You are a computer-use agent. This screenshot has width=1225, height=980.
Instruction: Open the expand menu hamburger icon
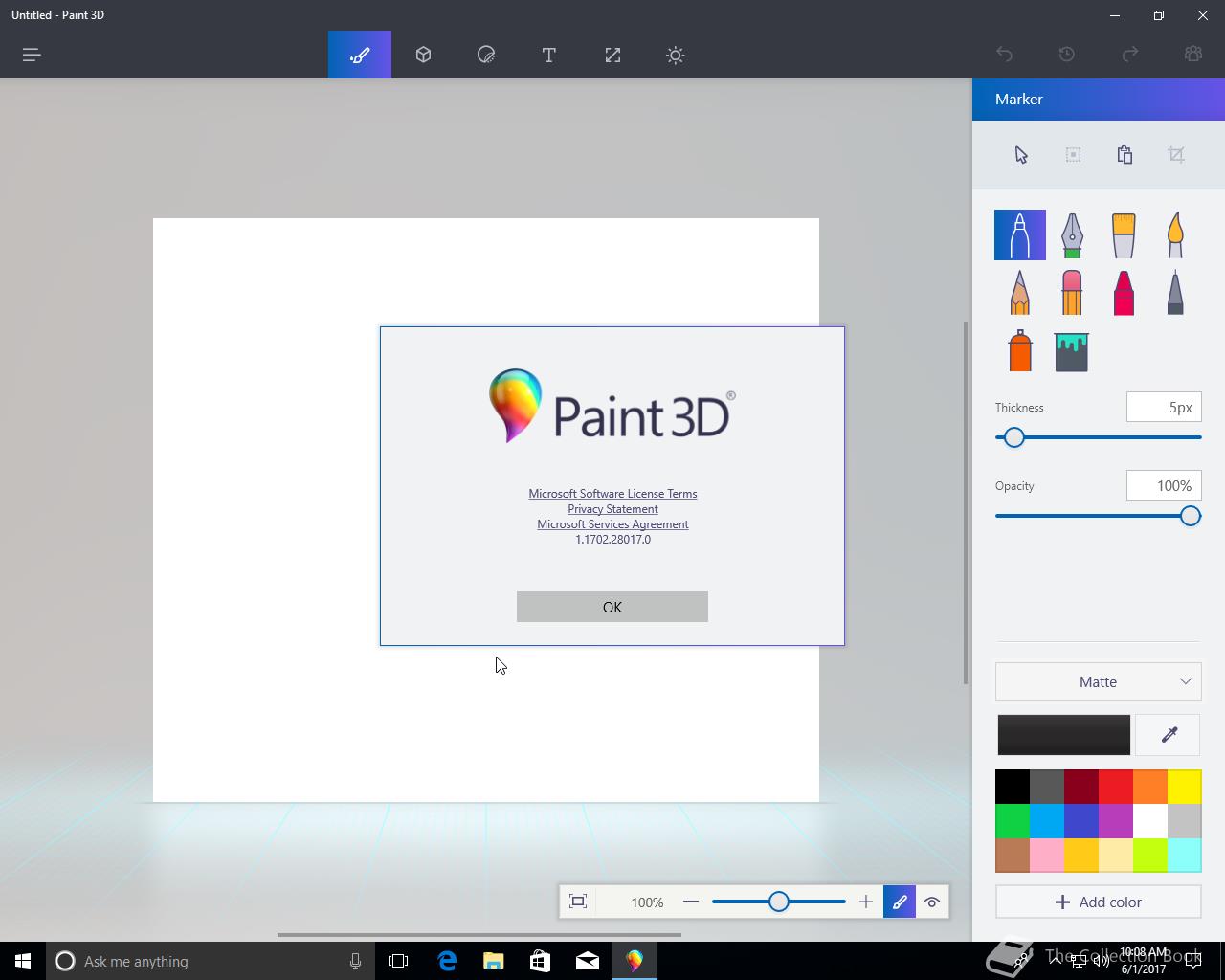tap(32, 55)
